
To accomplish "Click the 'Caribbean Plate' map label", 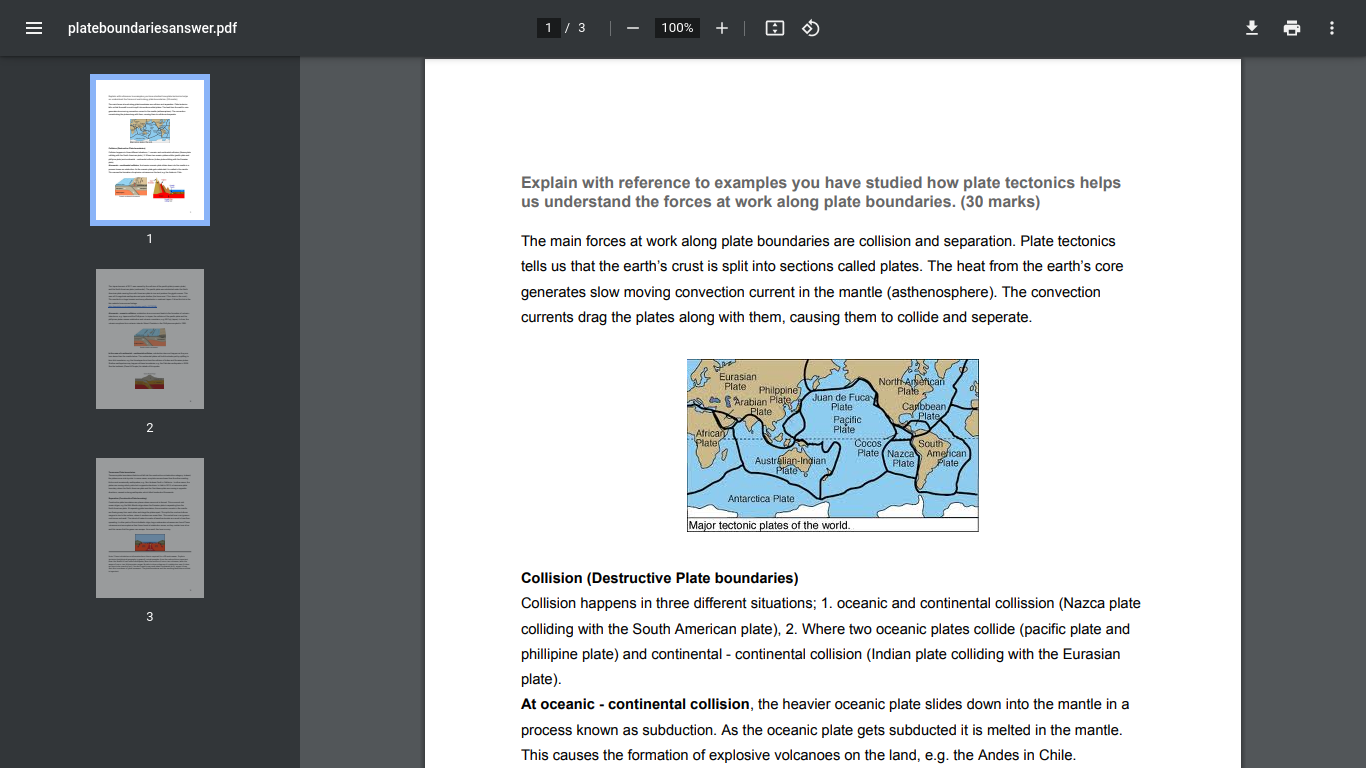I will (924, 412).
